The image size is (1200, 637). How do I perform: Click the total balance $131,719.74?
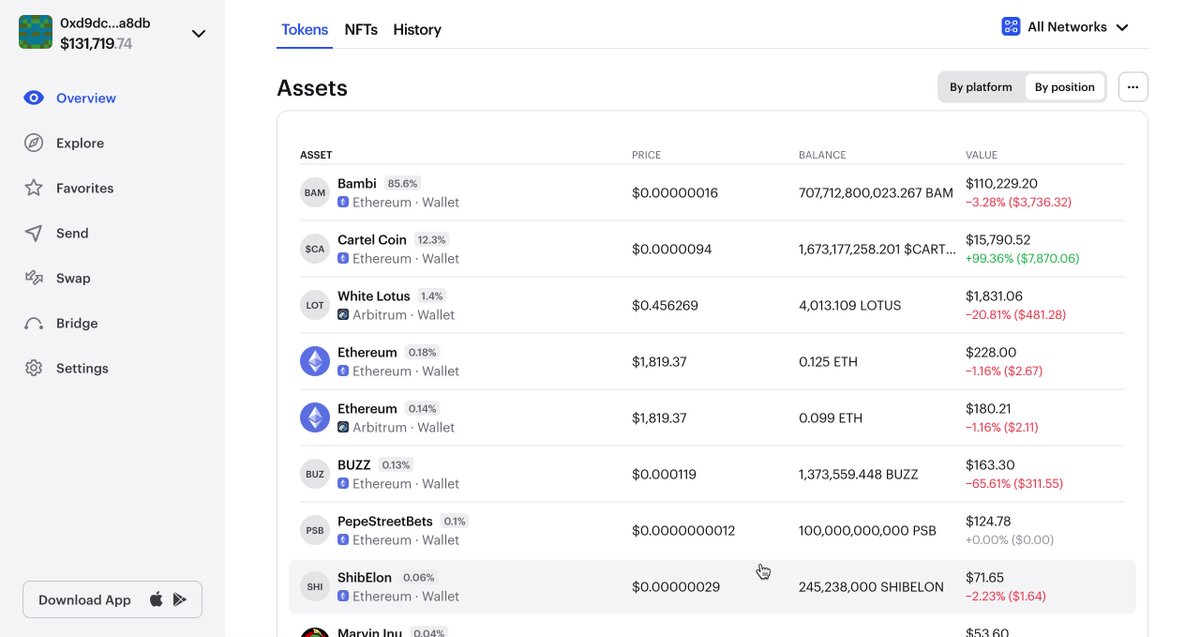[x=96, y=44]
